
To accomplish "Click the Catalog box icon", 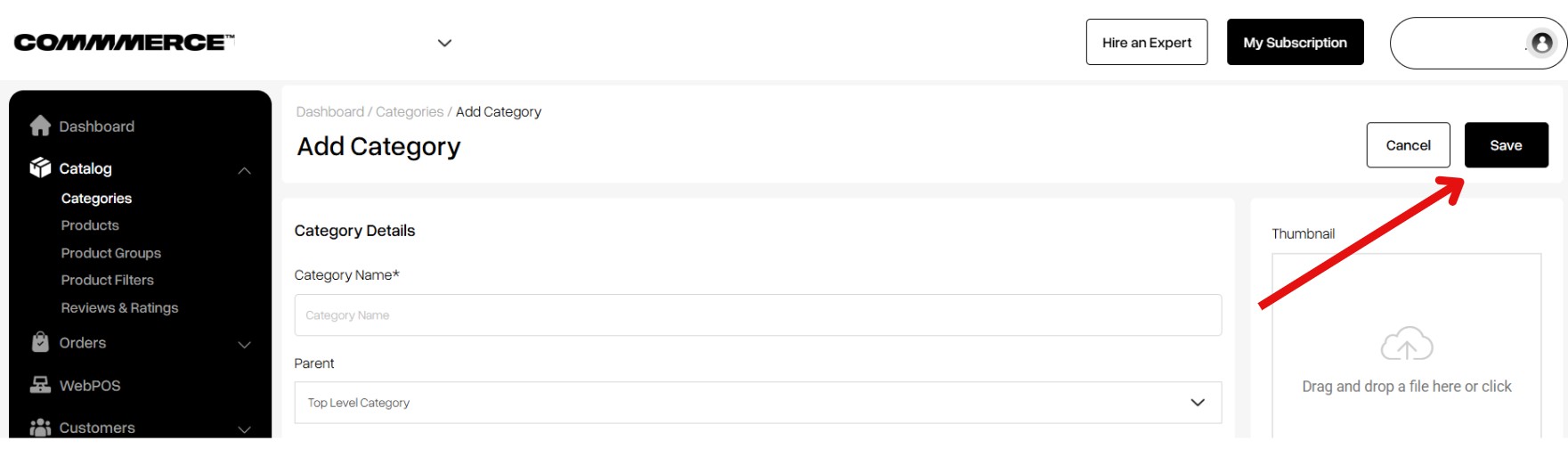I will pos(40,167).
